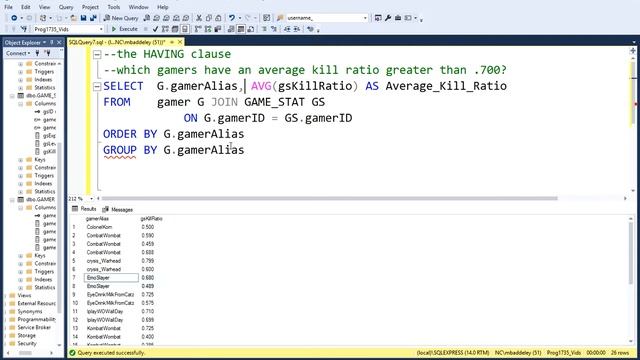Select the Views folder in Object Explorer
640x360 pixels.
24,296
